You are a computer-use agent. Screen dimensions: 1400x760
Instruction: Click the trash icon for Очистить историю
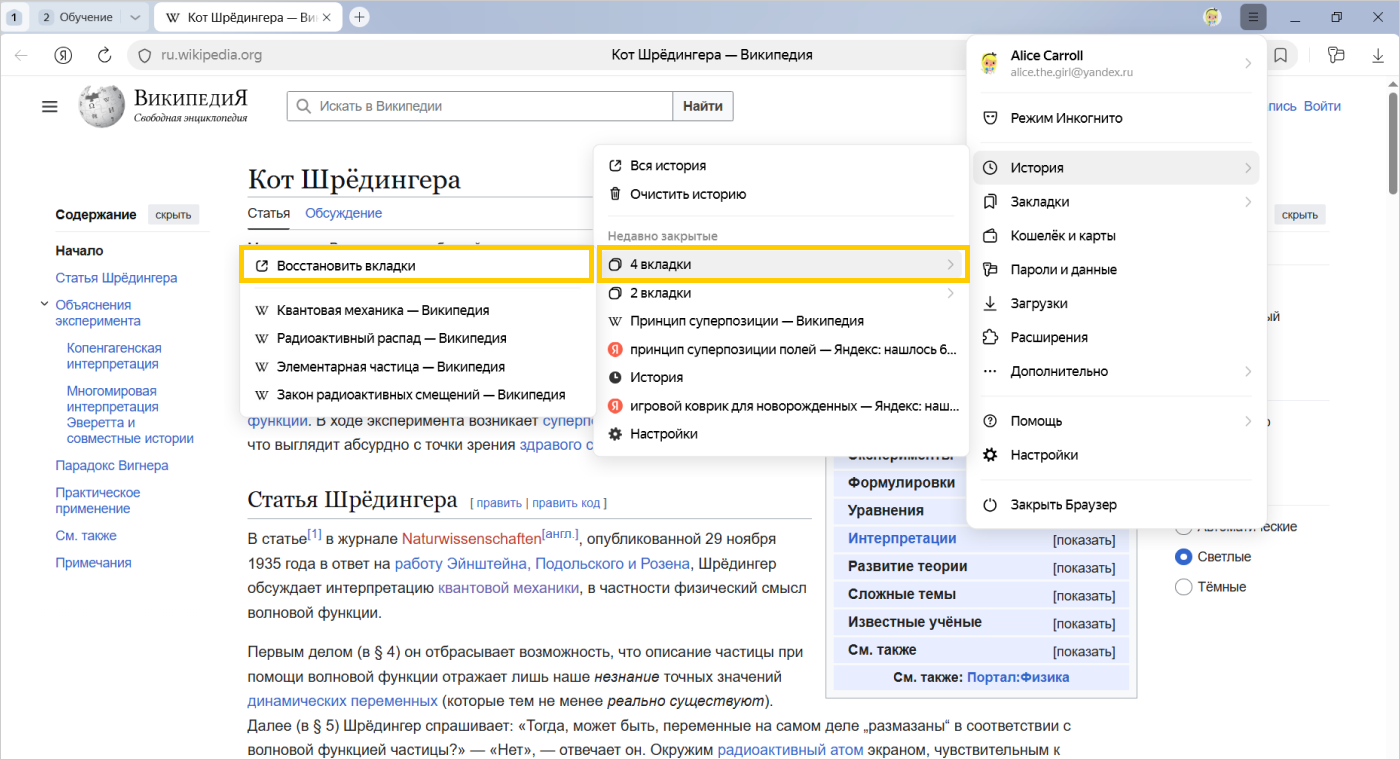(x=615, y=194)
